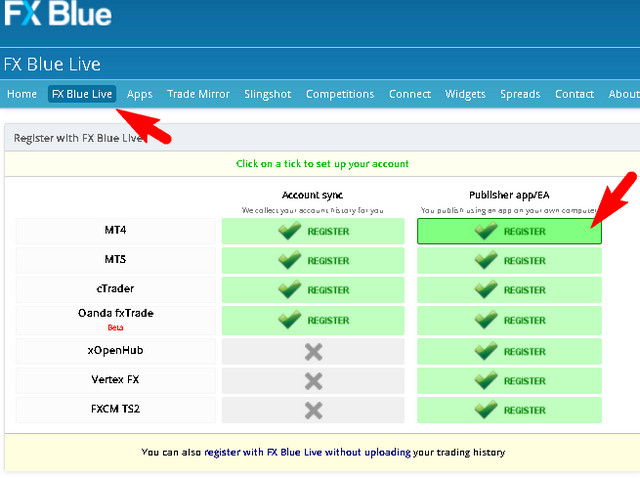
Task: Click the MT4 platform row label
Action: pyautogui.click(x=116, y=230)
